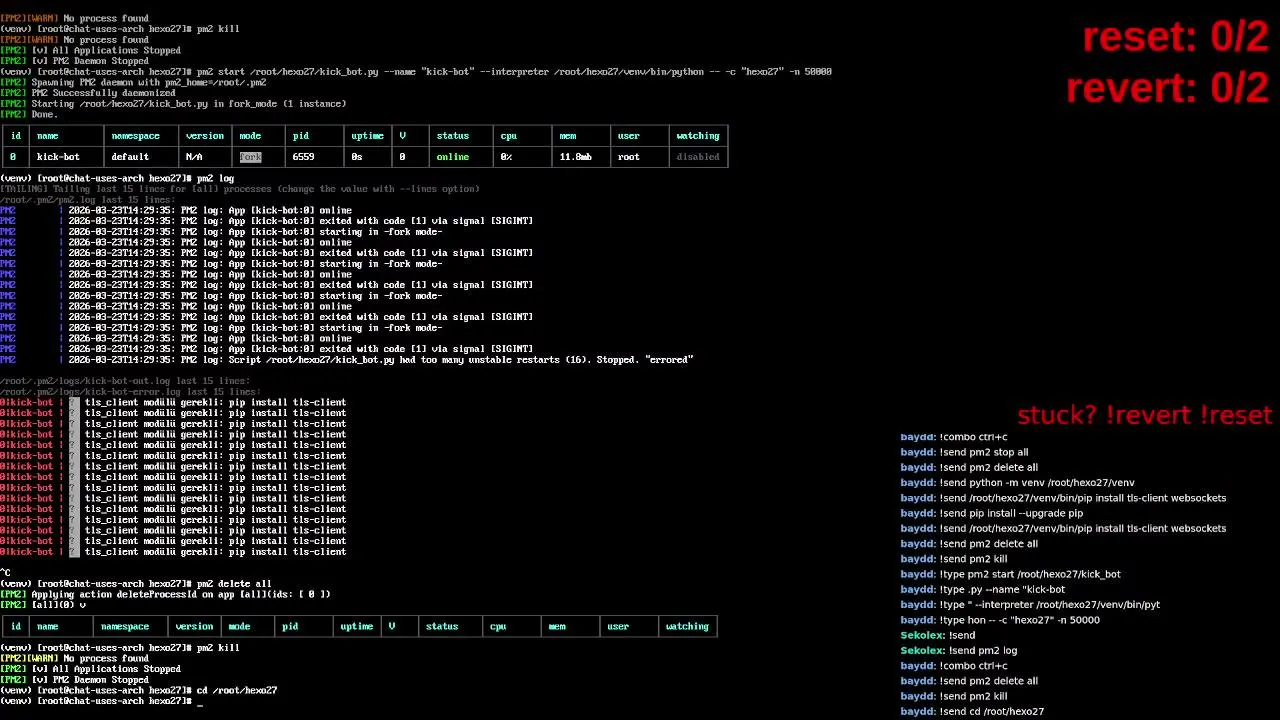This screenshot has height=720, width=1280.
Task: Click the pid value 6559
Action: (x=303, y=157)
